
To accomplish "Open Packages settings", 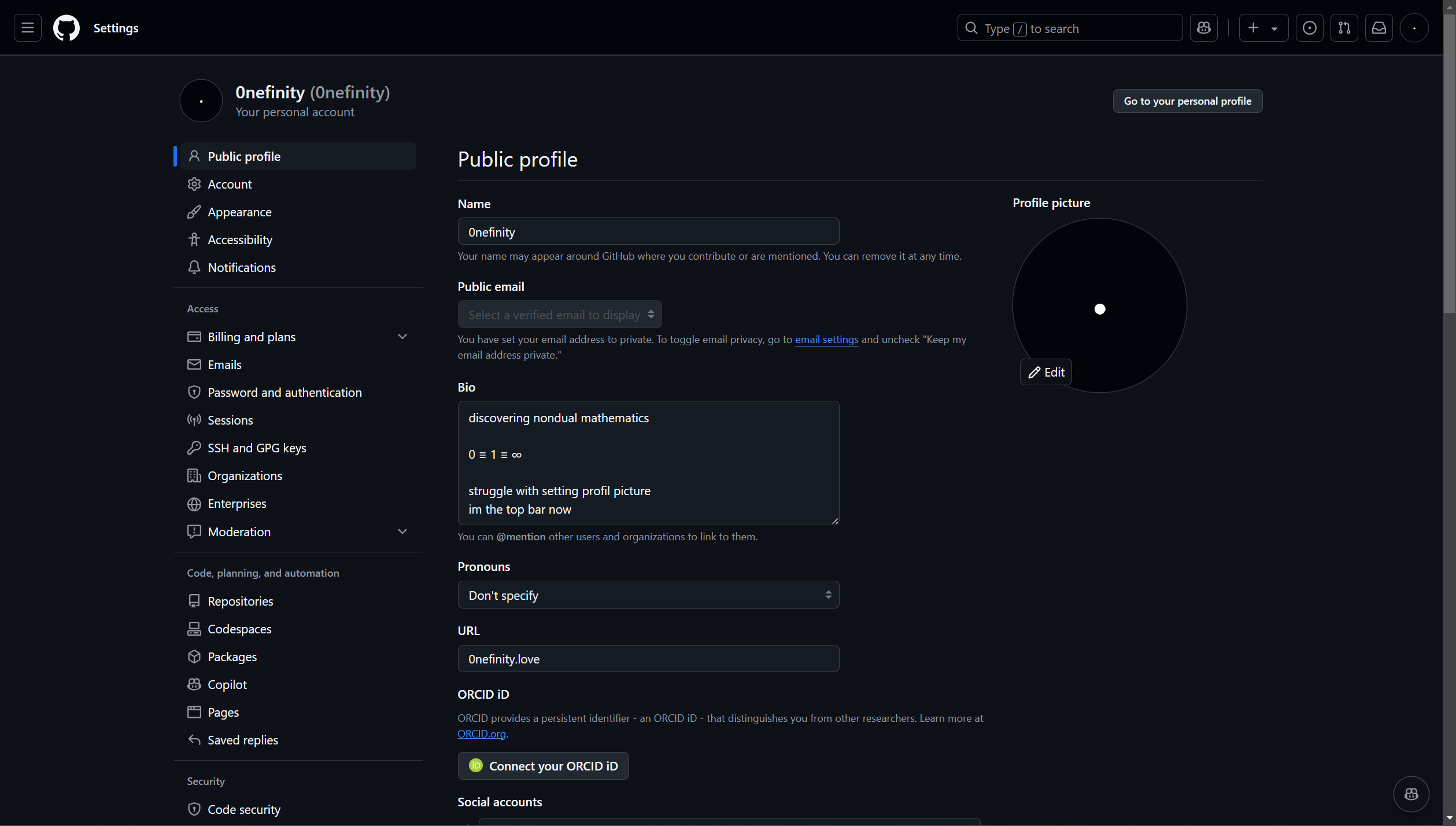I will 298,657.
